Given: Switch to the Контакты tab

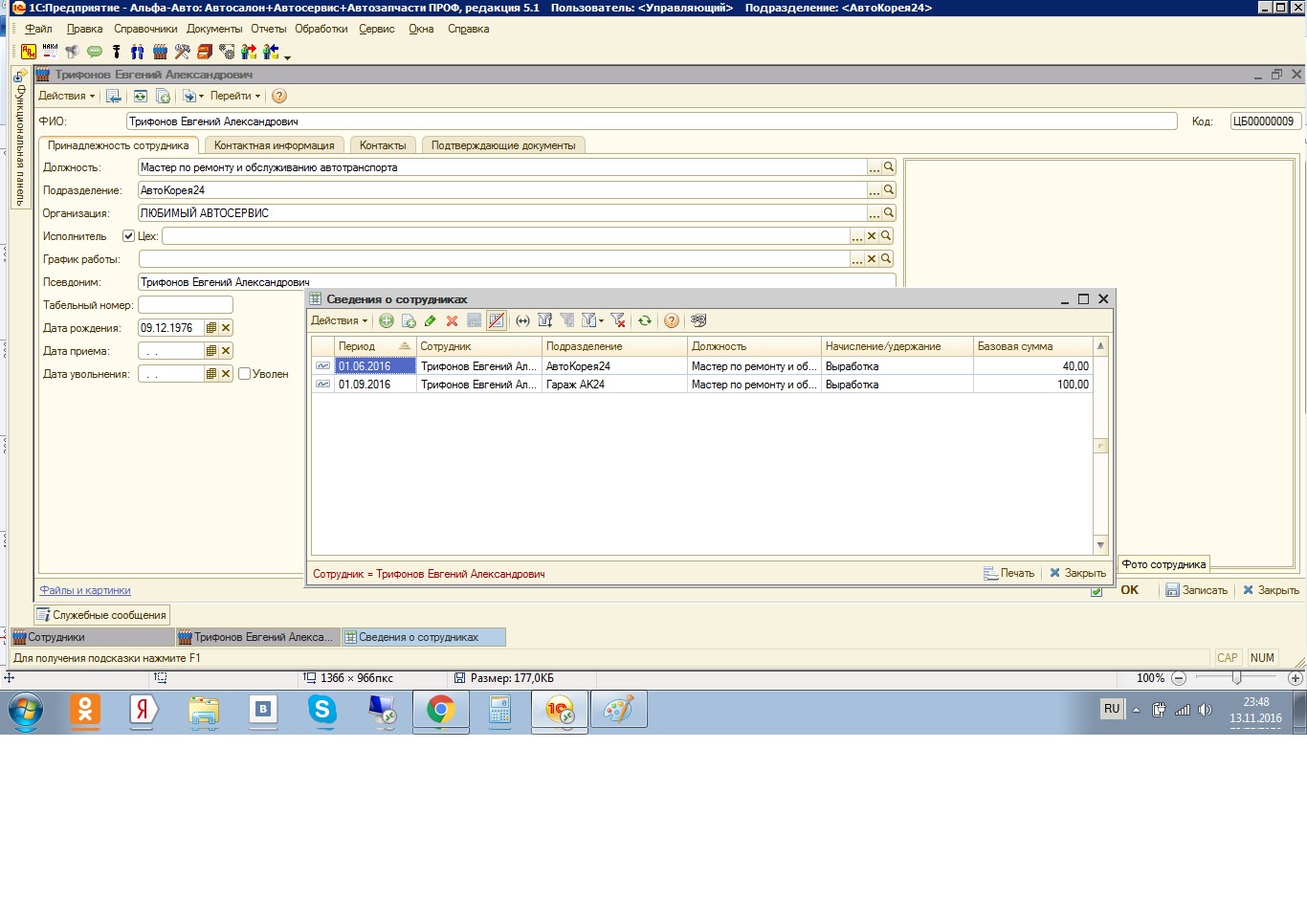Looking at the screenshot, I should 383,145.
